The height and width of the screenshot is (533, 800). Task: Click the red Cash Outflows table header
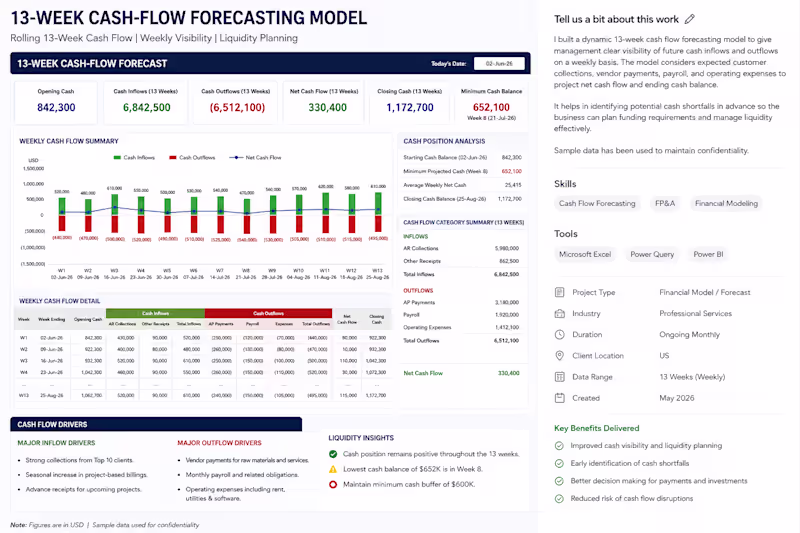click(x=268, y=313)
